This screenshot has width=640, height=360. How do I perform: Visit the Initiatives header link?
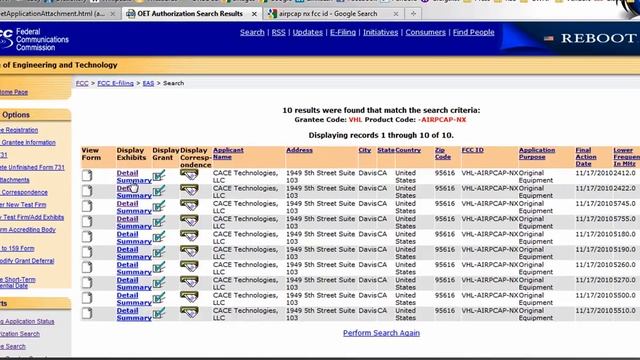[x=380, y=32]
